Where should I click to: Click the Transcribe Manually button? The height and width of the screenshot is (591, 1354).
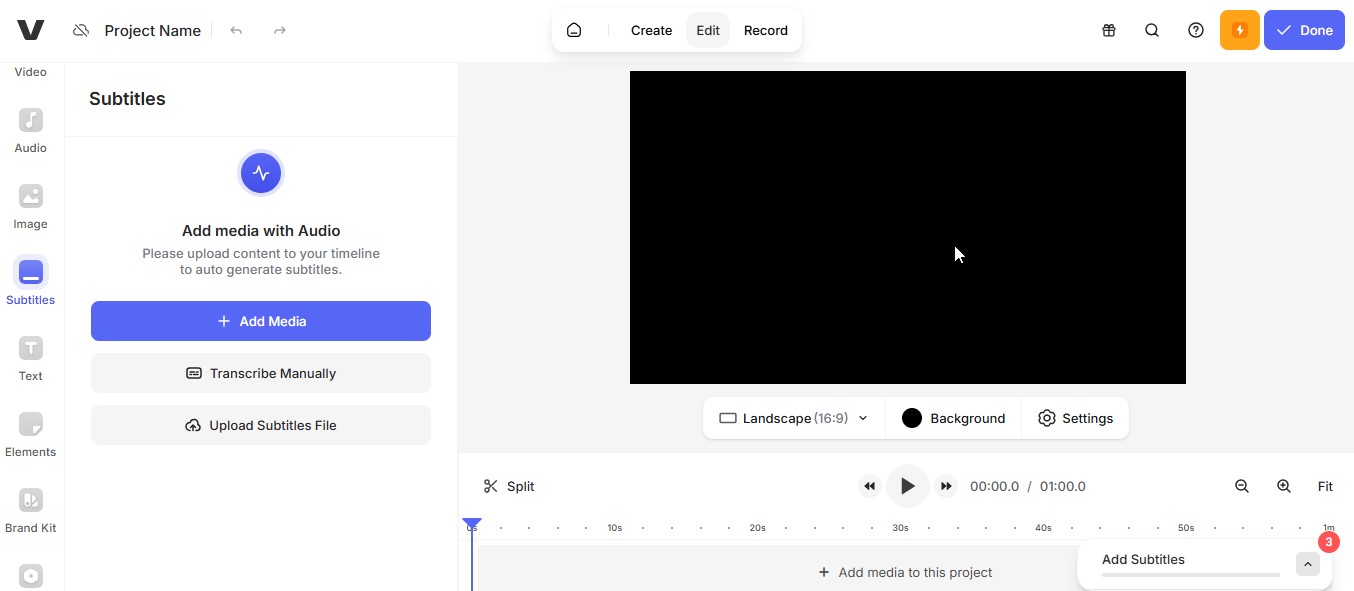coord(261,373)
